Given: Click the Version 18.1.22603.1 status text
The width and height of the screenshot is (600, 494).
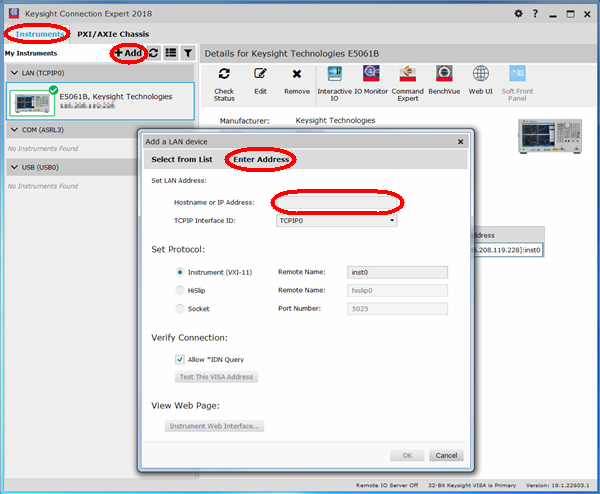Looking at the screenshot, I should coord(557,485).
